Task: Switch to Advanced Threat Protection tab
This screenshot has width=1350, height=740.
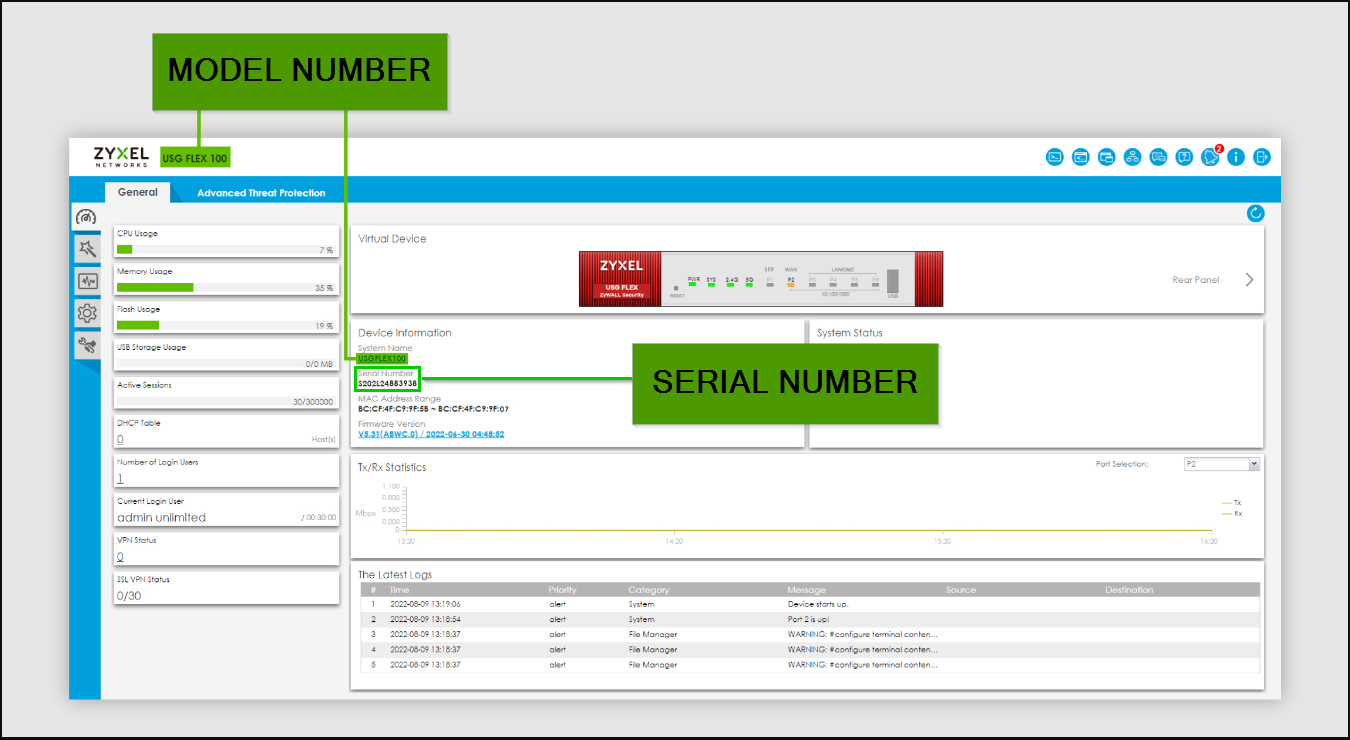Action: (x=261, y=193)
